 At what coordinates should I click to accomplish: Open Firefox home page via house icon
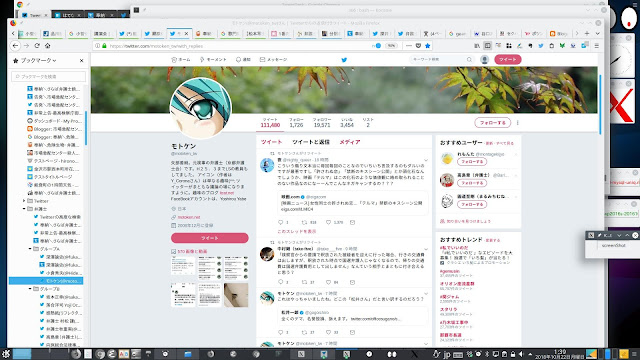coord(48,46)
